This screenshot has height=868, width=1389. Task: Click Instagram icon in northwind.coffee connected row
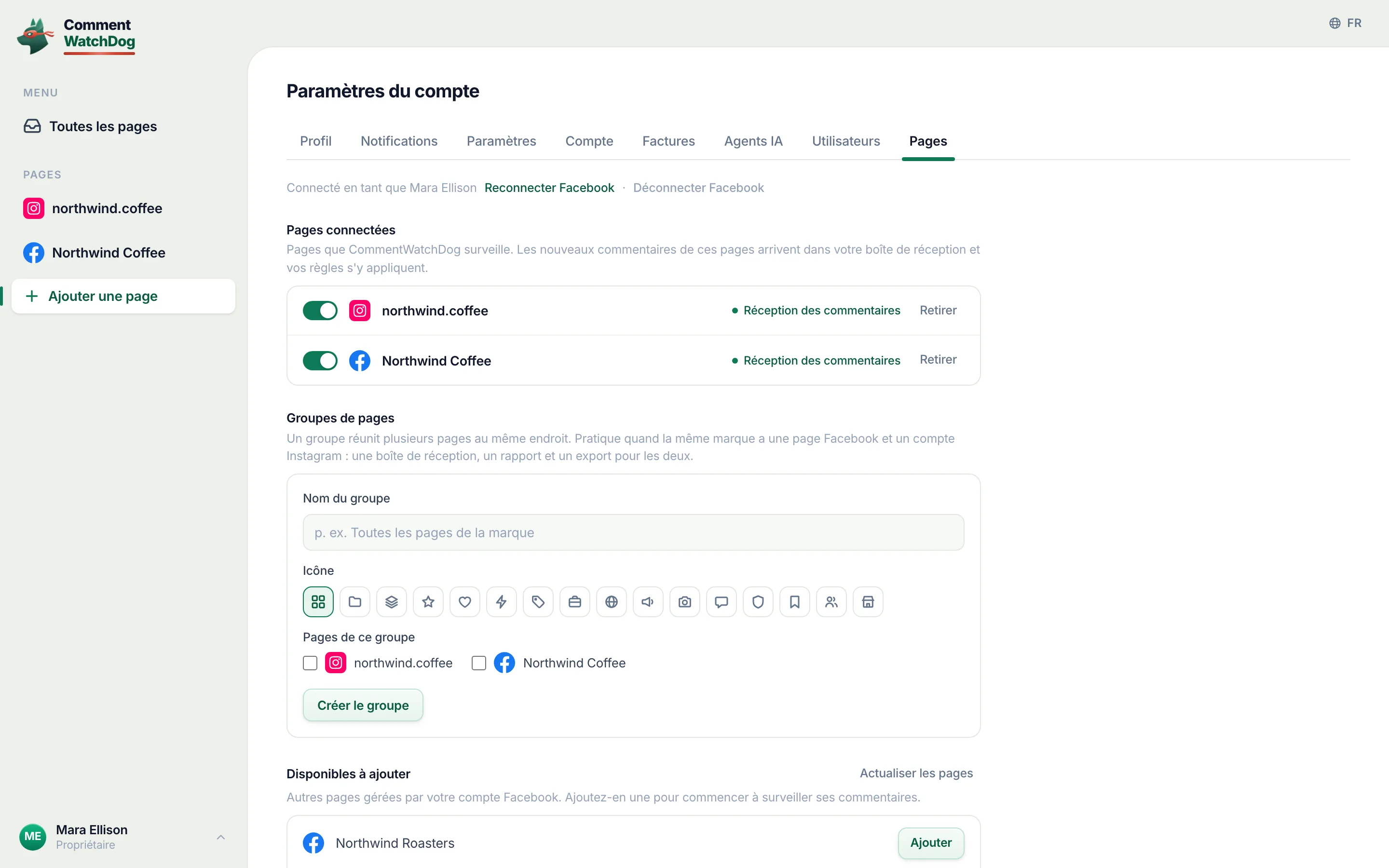coord(360,311)
